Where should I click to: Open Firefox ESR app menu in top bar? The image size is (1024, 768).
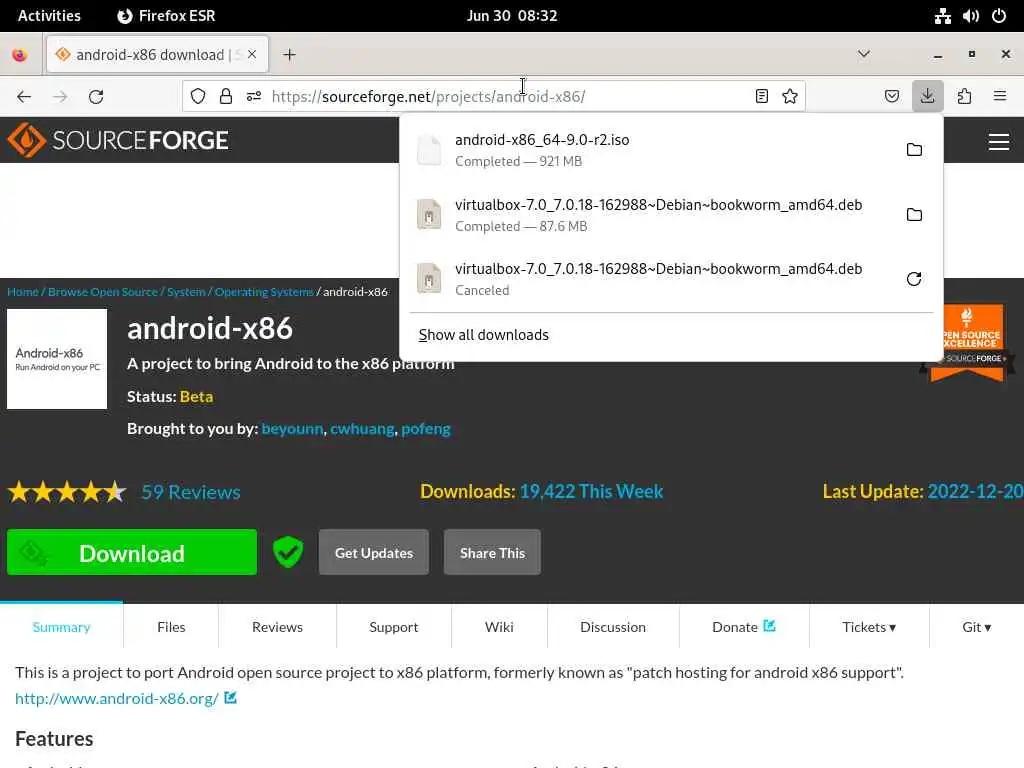click(166, 16)
